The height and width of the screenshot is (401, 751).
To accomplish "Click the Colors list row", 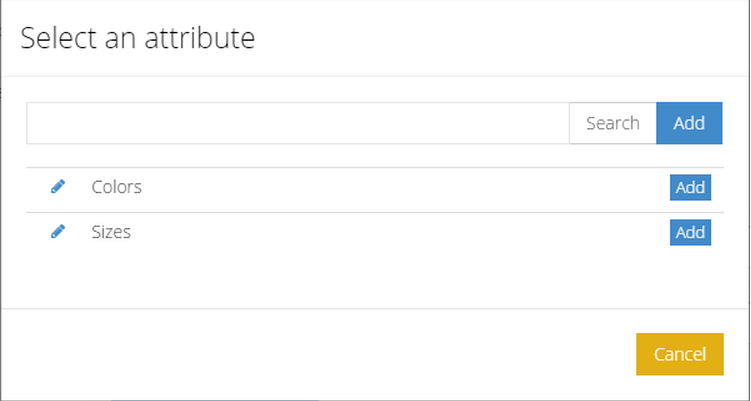I will pyautogui.click(x=375, y=190).
